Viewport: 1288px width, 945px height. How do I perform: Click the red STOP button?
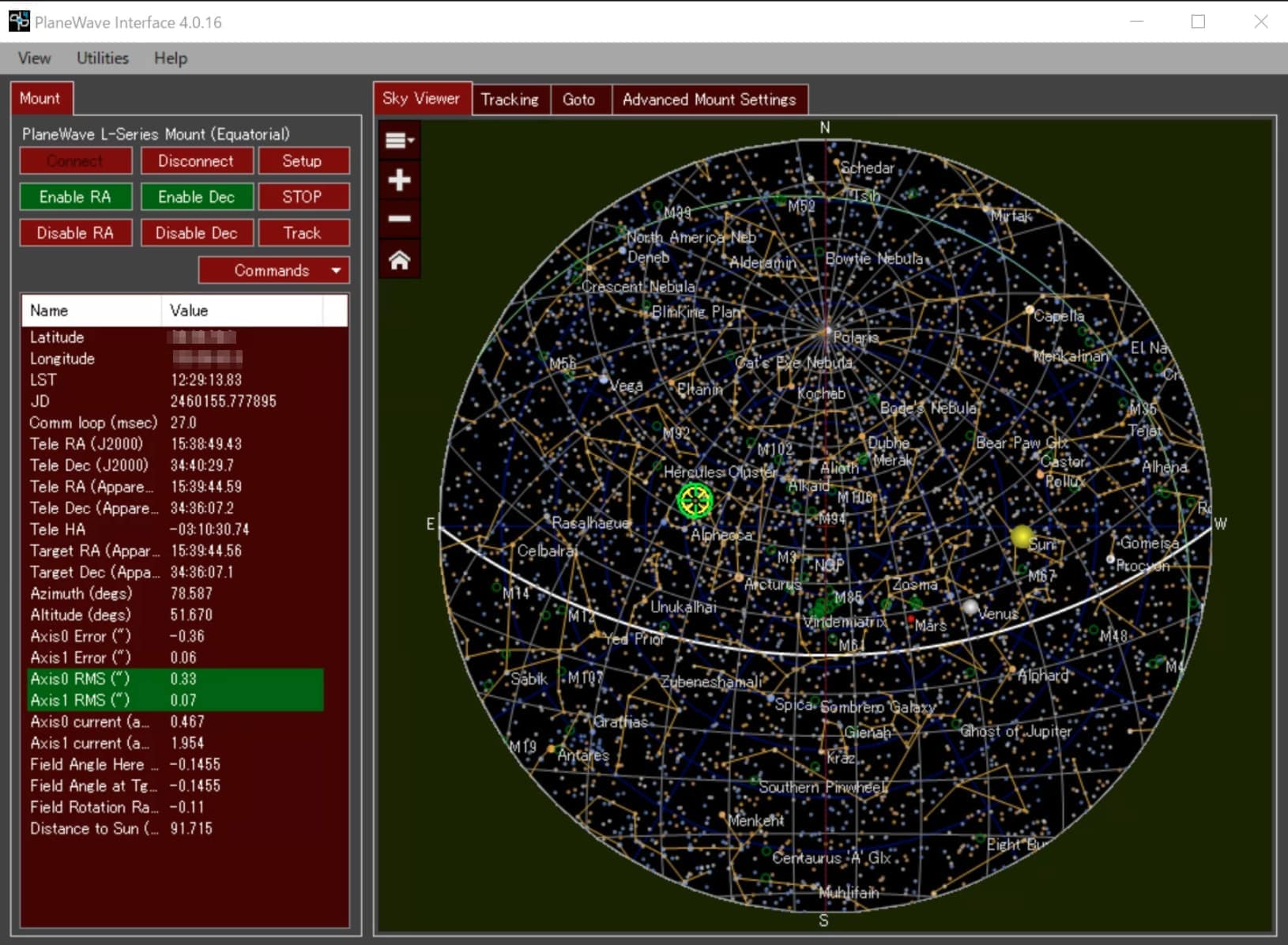point(302,197)
